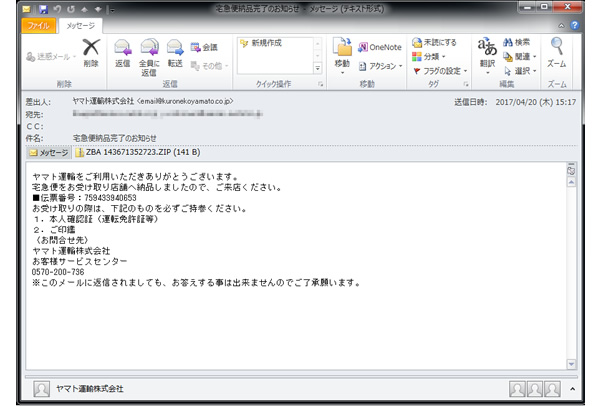Click 検索 find in message
600x406 pixels.
point(517,42)
